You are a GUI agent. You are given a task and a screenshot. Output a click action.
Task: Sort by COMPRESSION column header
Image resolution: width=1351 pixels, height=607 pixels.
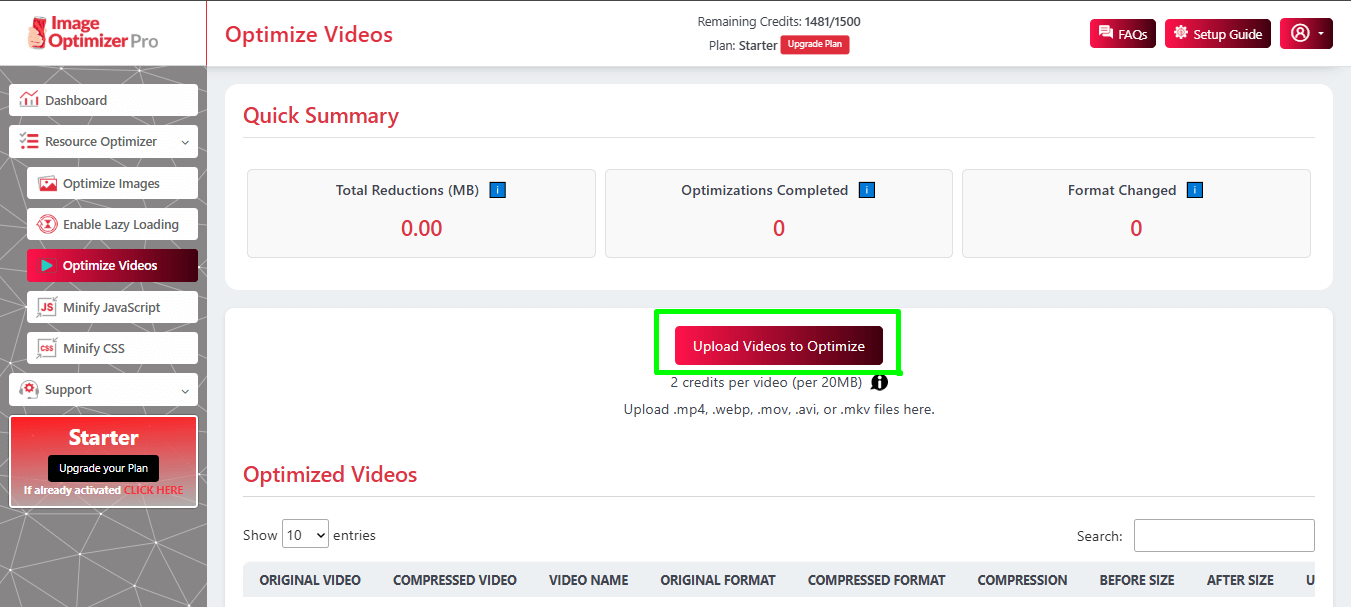coord(1022,580)
